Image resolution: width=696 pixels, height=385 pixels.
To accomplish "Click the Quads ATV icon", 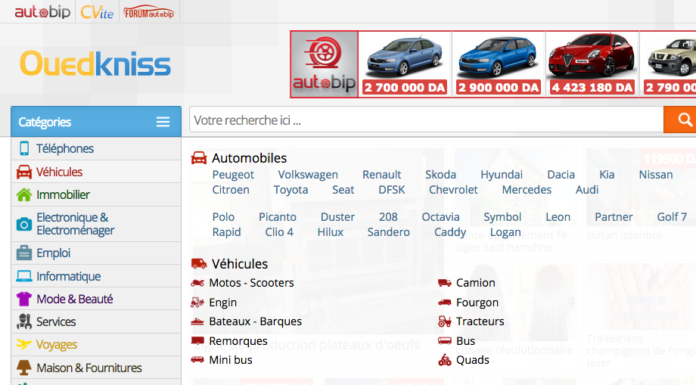I will coord(444,360).
